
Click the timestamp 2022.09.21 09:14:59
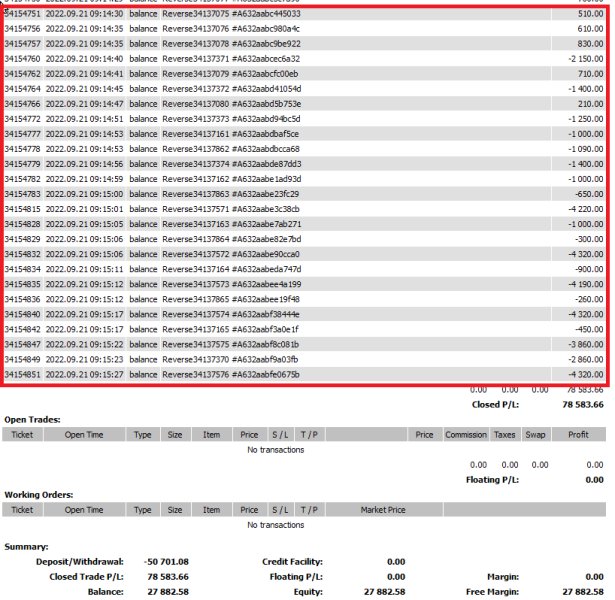pyautogui.click(x=84, y=179)
